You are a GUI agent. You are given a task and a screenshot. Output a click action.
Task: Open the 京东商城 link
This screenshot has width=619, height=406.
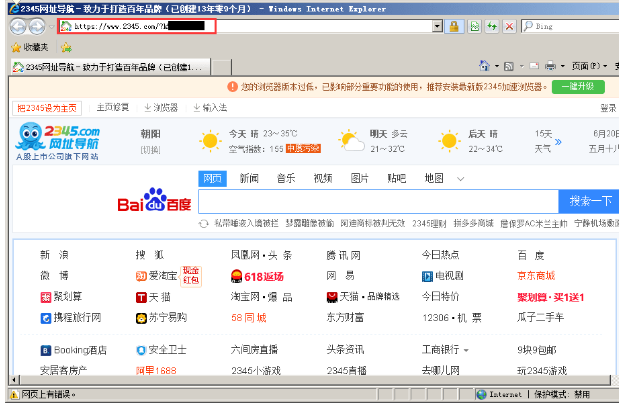536,276
